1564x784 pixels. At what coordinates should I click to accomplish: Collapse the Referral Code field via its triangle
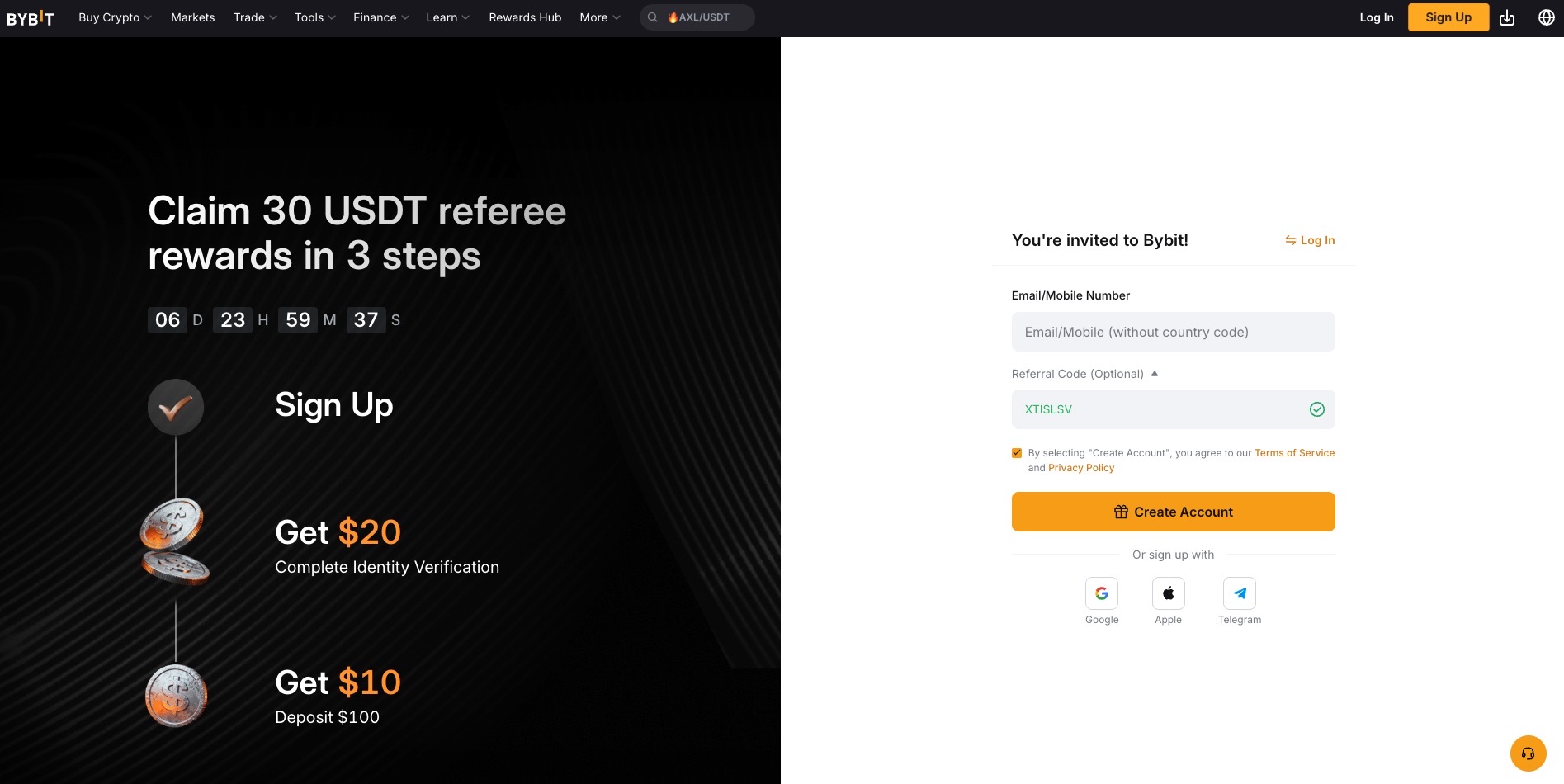click(1154, 373)
